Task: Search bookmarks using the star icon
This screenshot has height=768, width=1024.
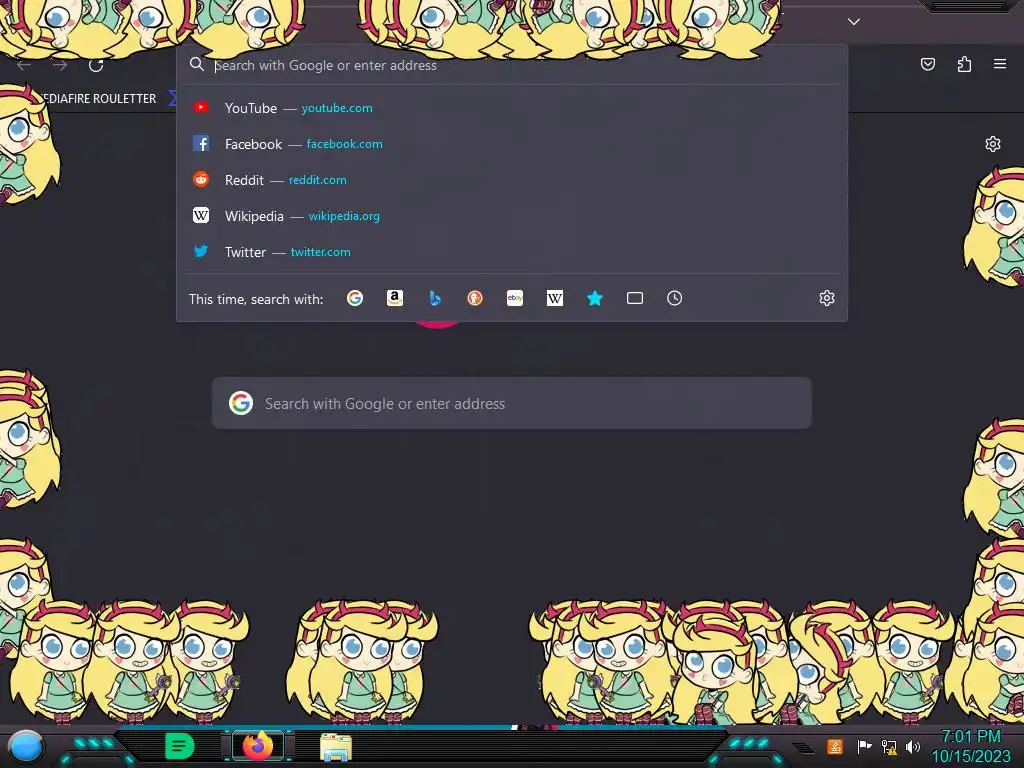Action: (595, 298)
